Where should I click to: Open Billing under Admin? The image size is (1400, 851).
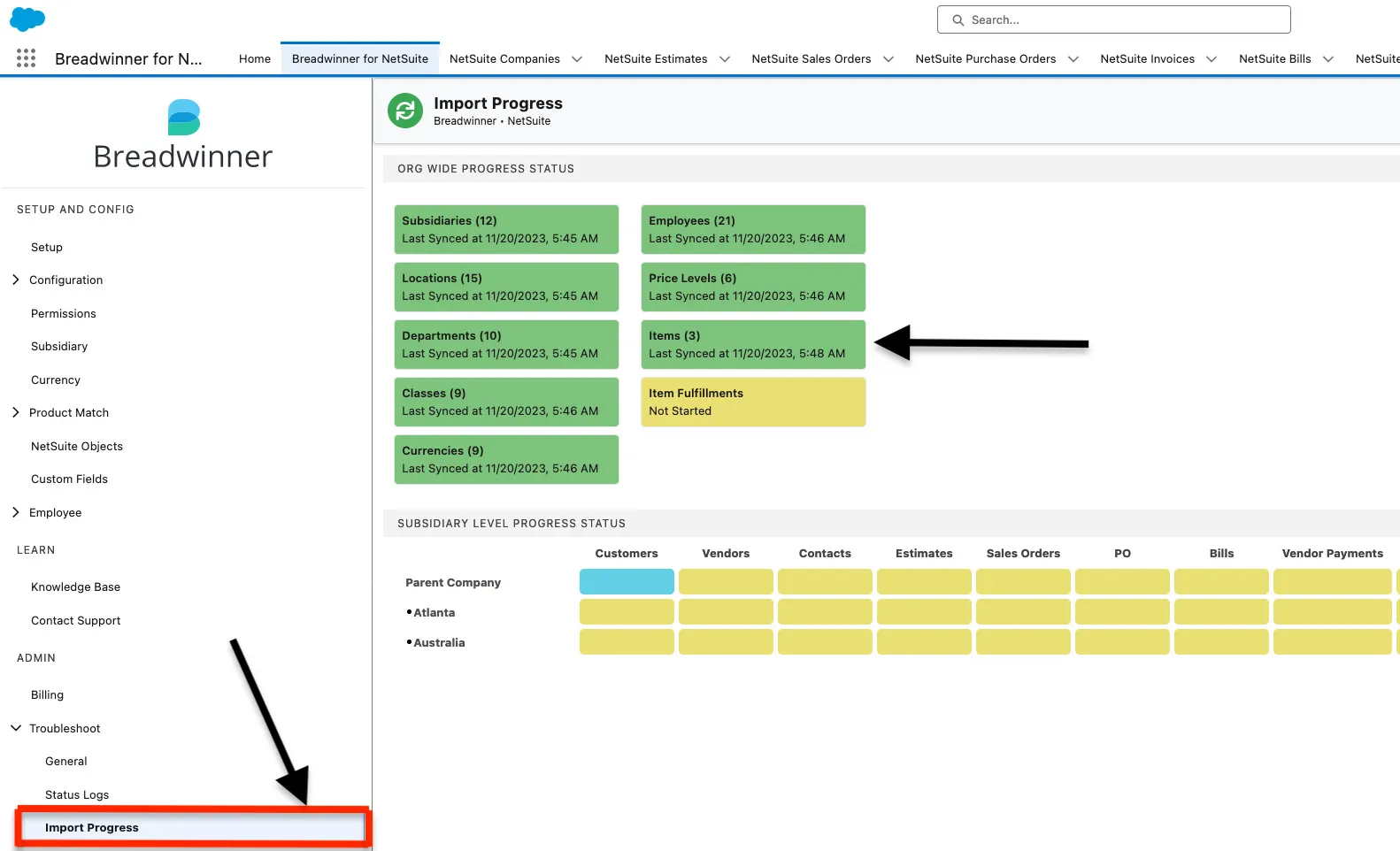[x=47, y=694]
